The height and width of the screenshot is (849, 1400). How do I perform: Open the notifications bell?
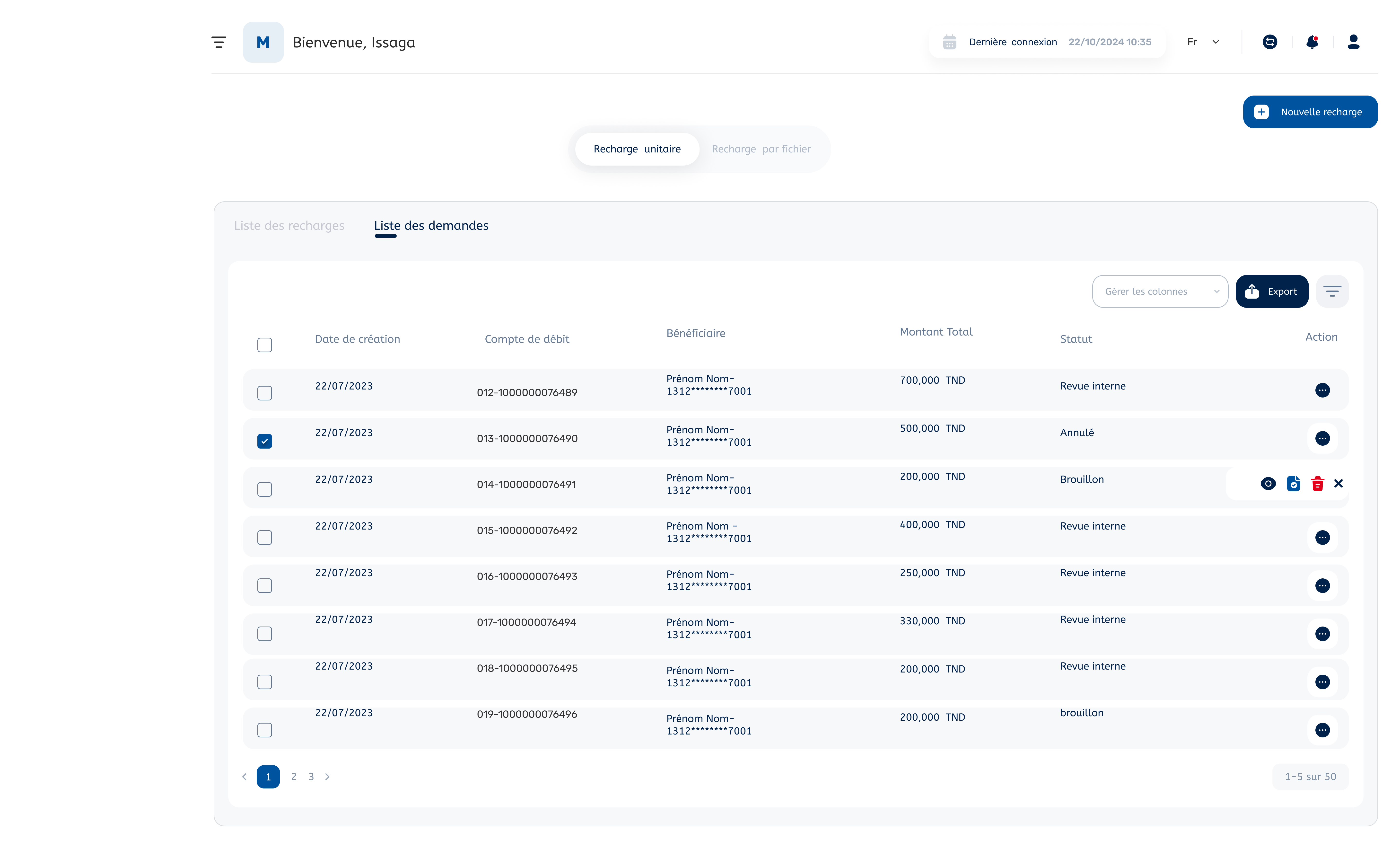1312,42
